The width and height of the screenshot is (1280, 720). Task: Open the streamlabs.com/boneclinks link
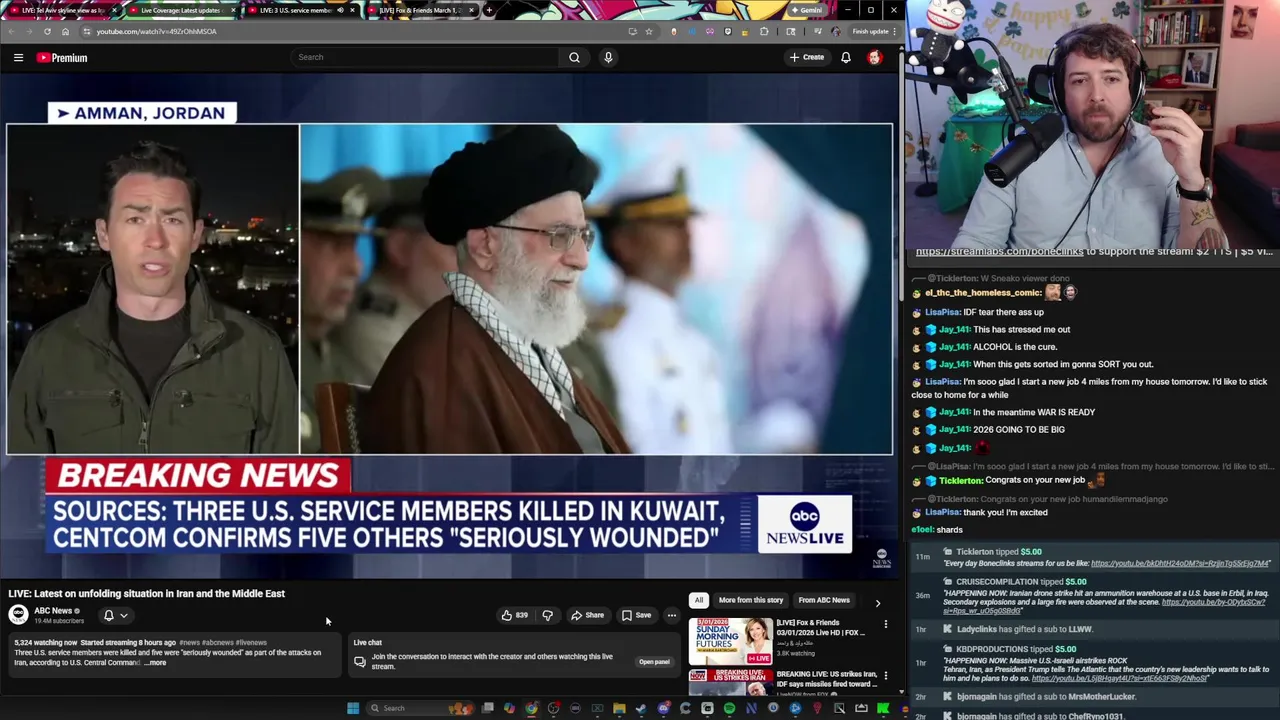(x=1000, y=252)
